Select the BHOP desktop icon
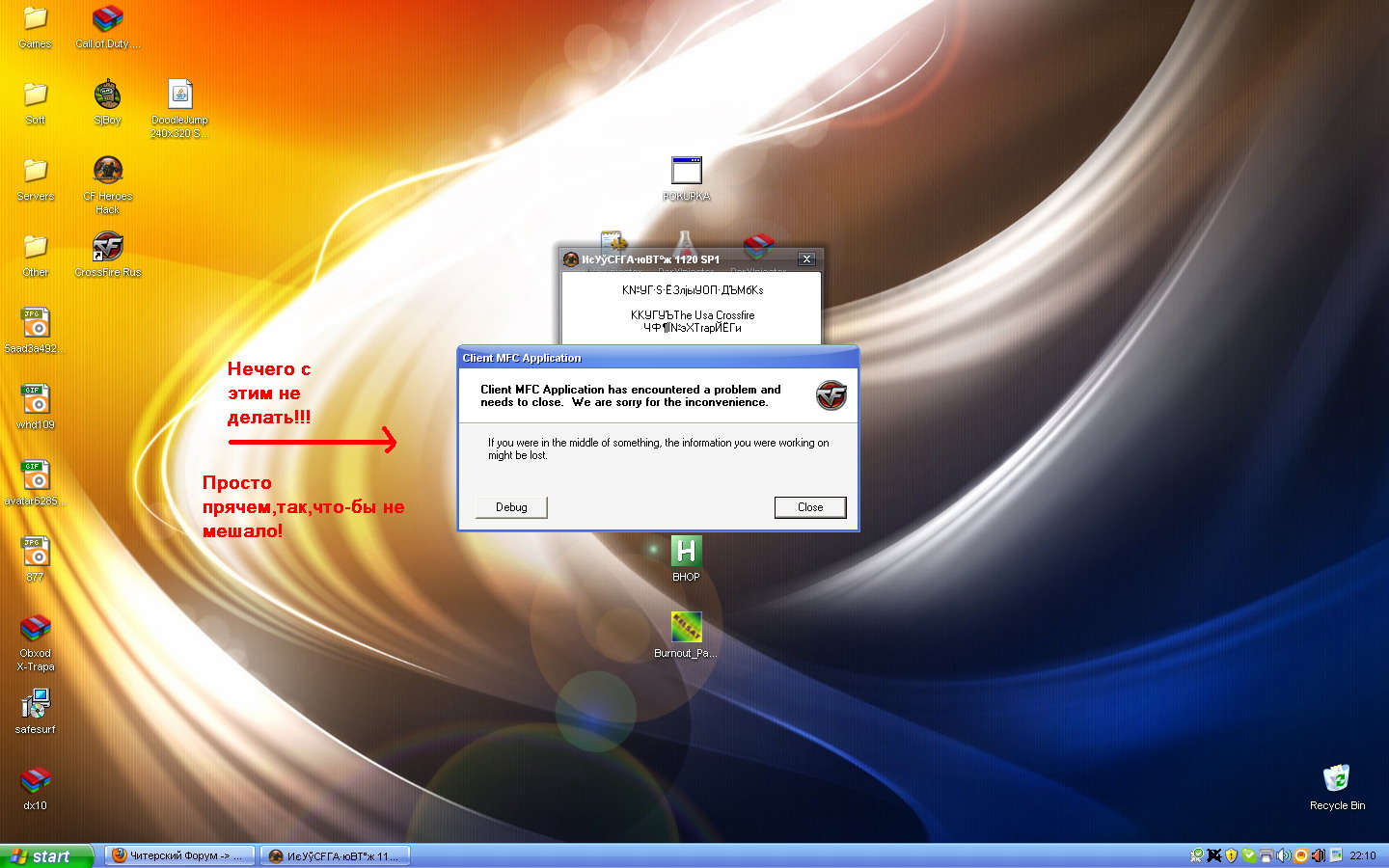1389x868 pixels. [686, 559]
